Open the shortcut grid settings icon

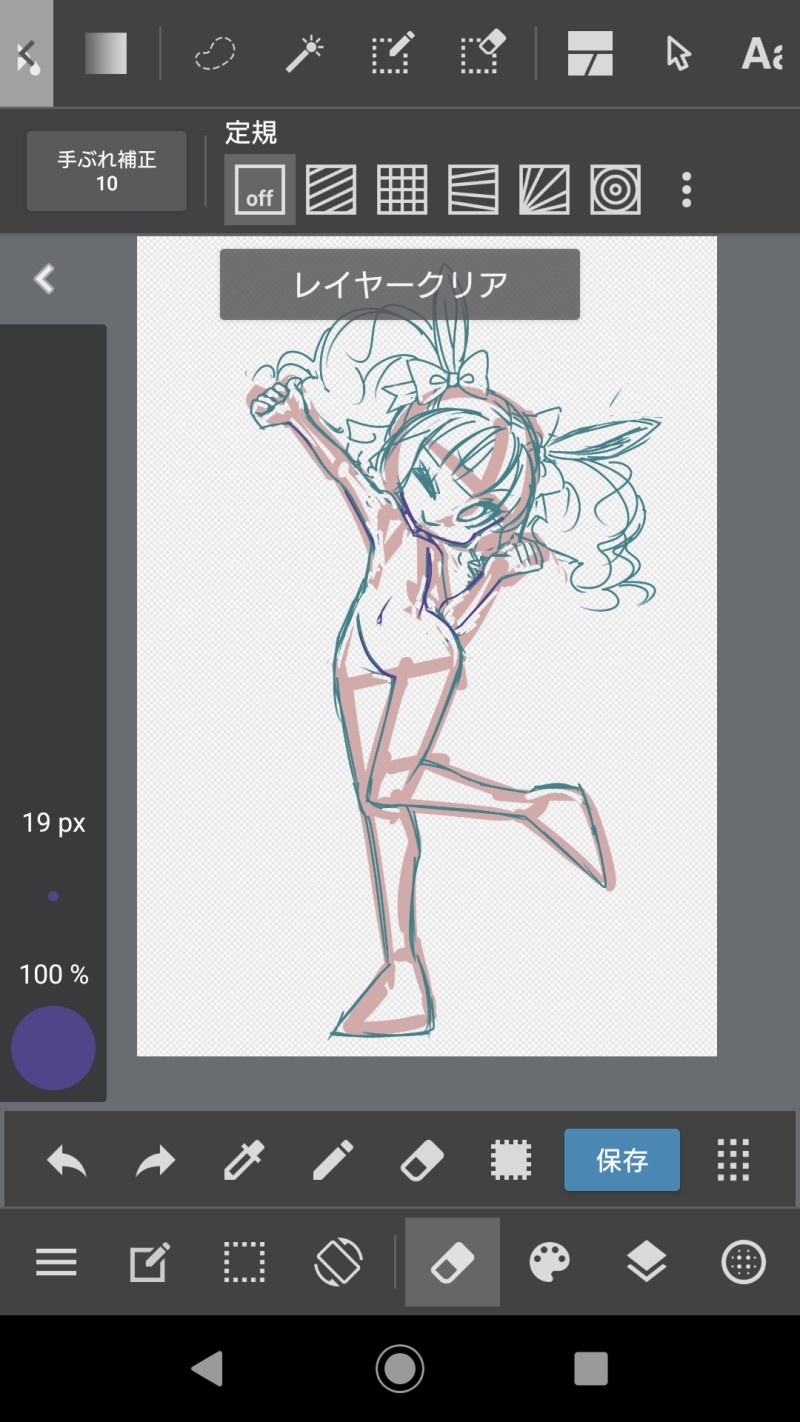pos(733,1160)
